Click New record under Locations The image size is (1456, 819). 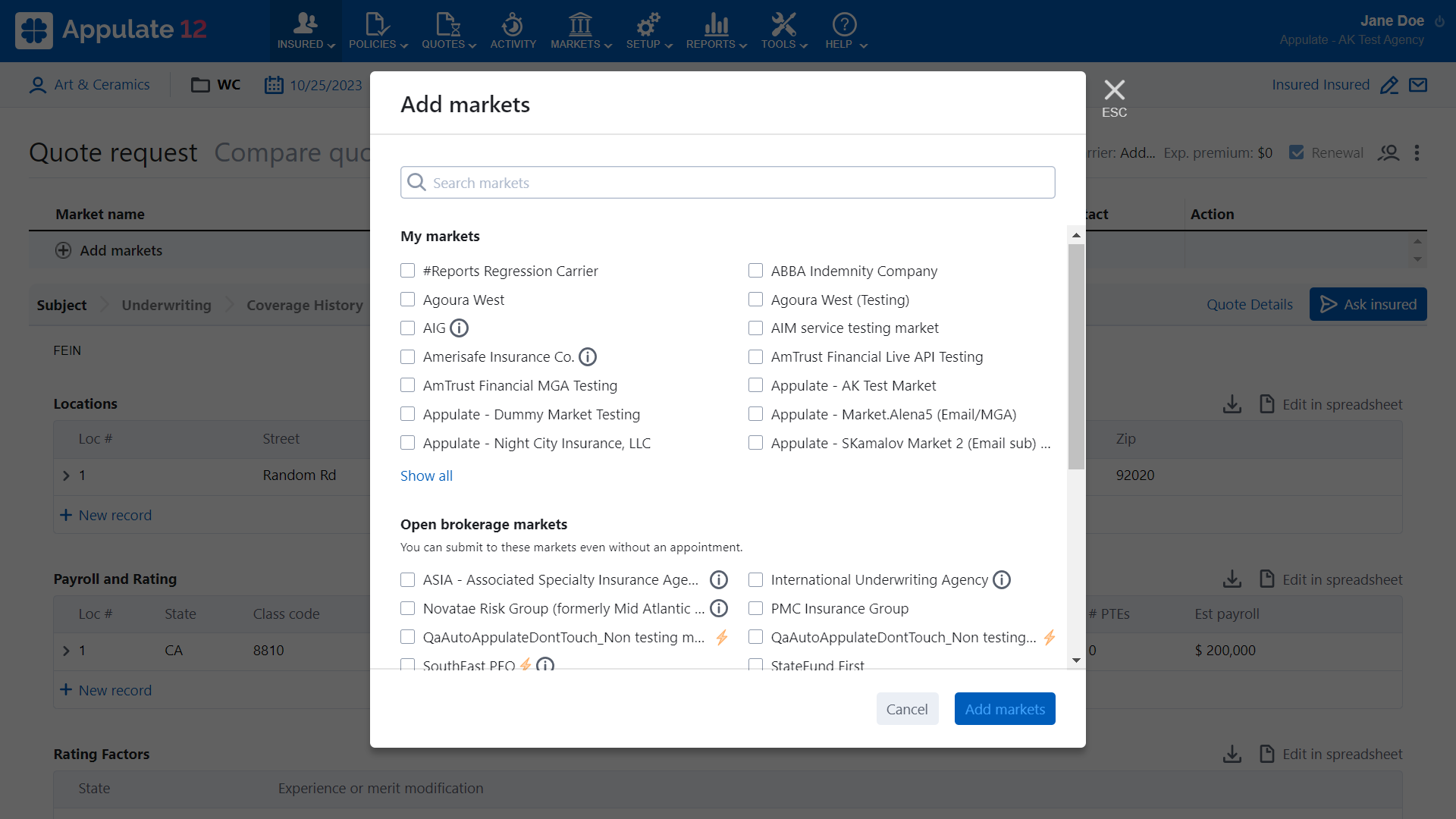pos(105,515)
